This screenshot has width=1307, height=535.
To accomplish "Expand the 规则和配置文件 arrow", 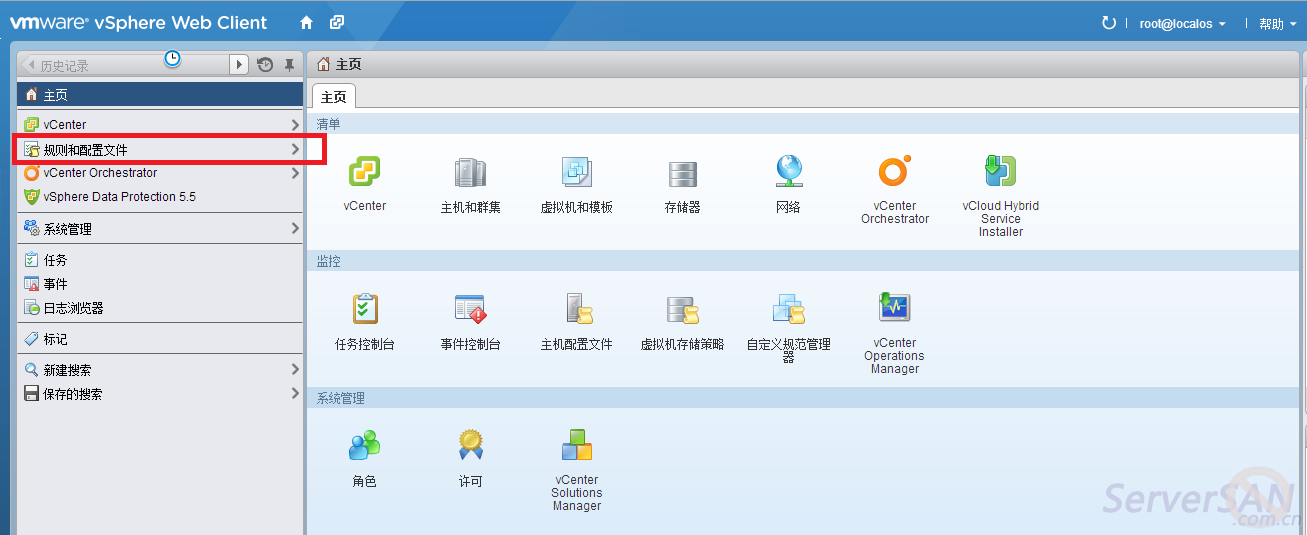I will 295,149.
